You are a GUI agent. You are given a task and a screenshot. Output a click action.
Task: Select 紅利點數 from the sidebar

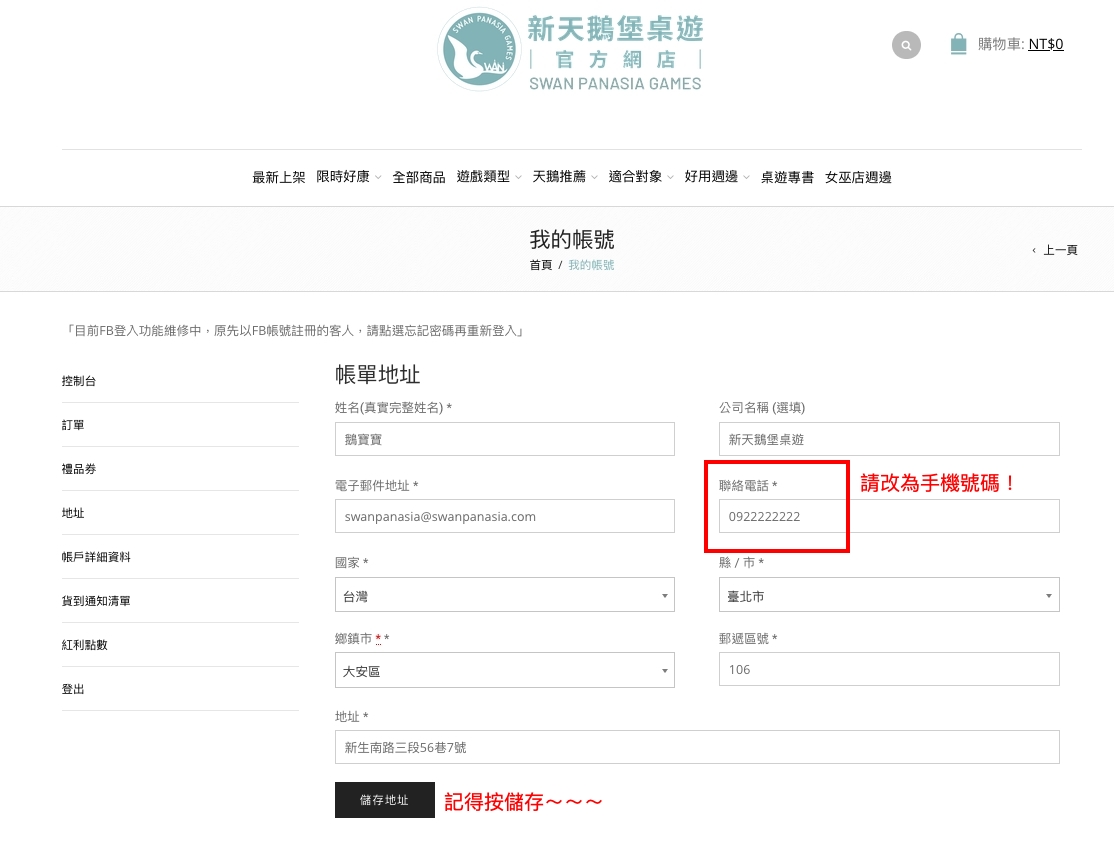tap(84, 644)
